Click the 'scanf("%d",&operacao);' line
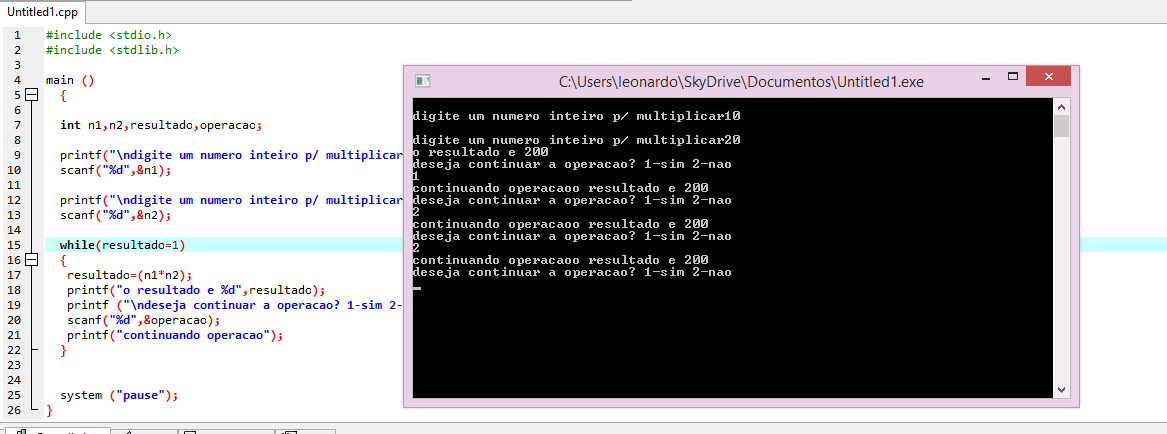The height and width of the screenshot is (434, 1167). (x=144, y=320)
